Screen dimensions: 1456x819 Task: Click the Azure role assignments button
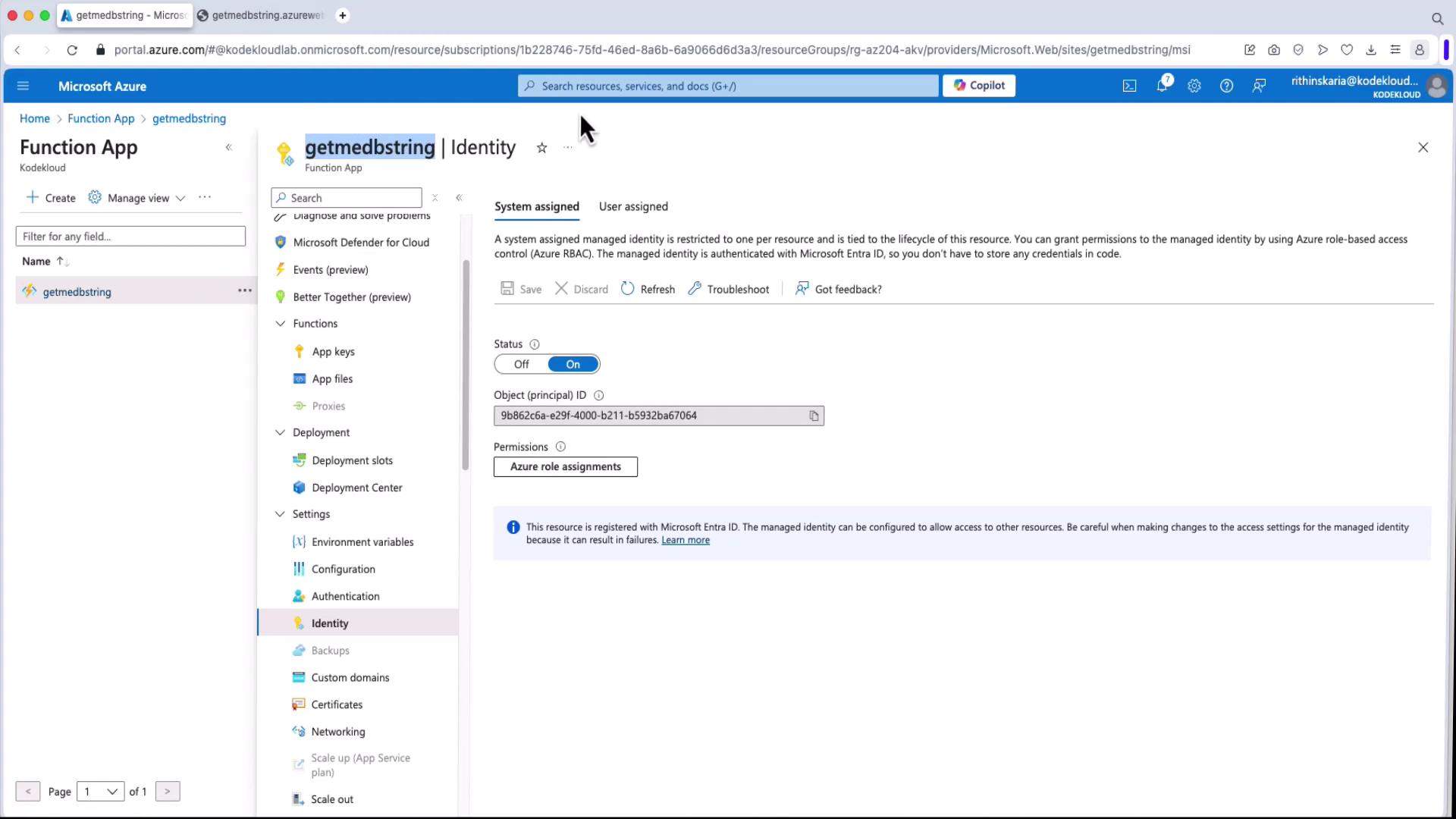point(566,466)
